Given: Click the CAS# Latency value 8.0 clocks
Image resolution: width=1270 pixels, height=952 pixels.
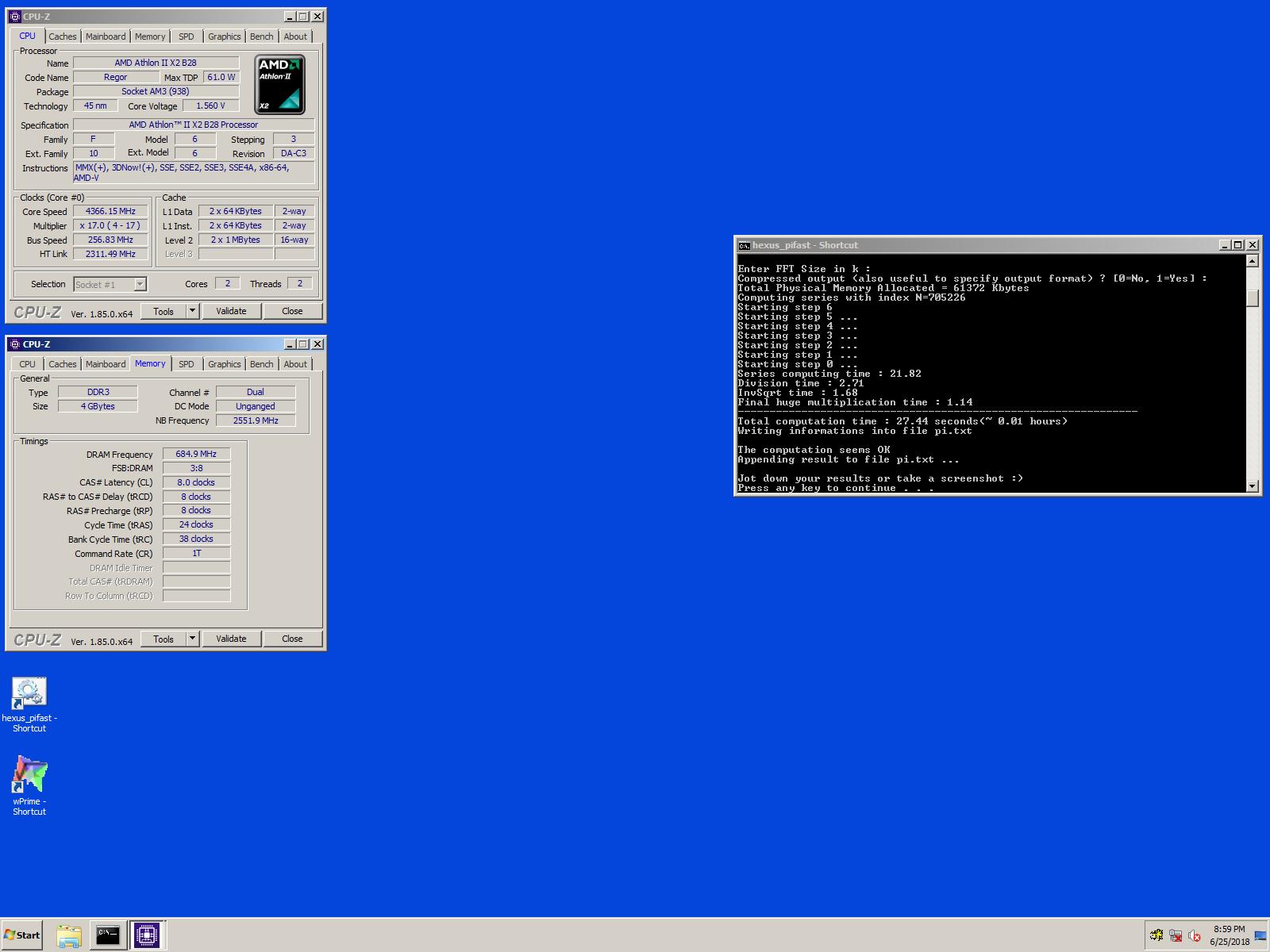Looking at the screenshot, I should click(x=197, y=482).
